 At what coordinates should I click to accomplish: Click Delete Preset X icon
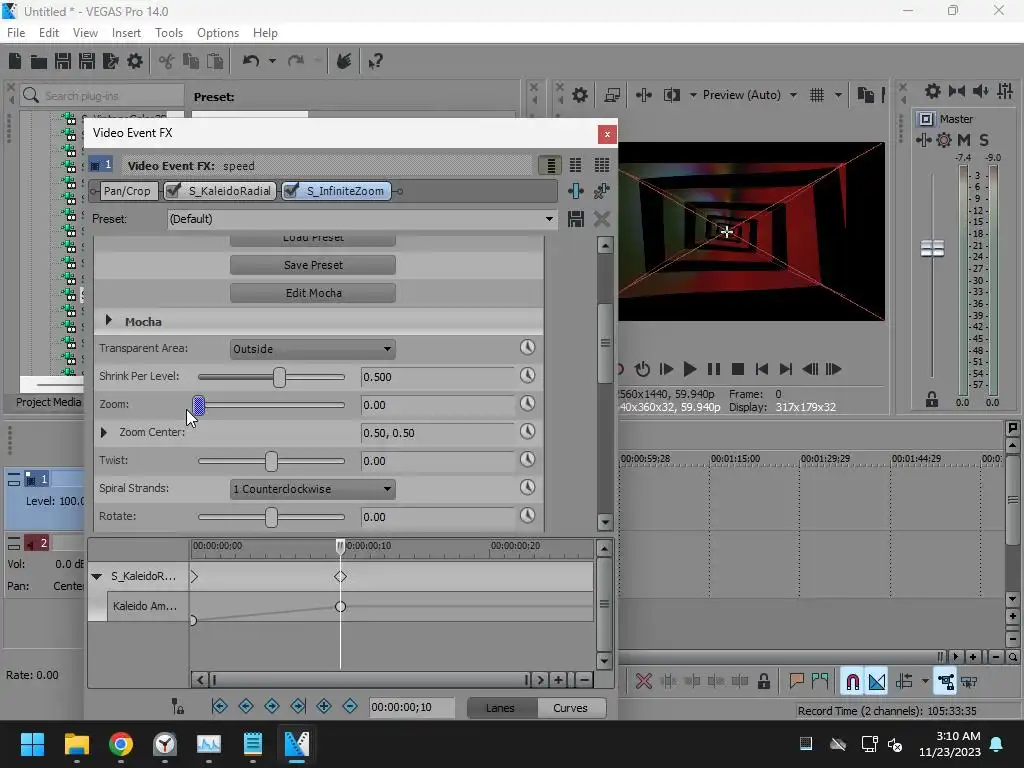click(x=601, y=219)
